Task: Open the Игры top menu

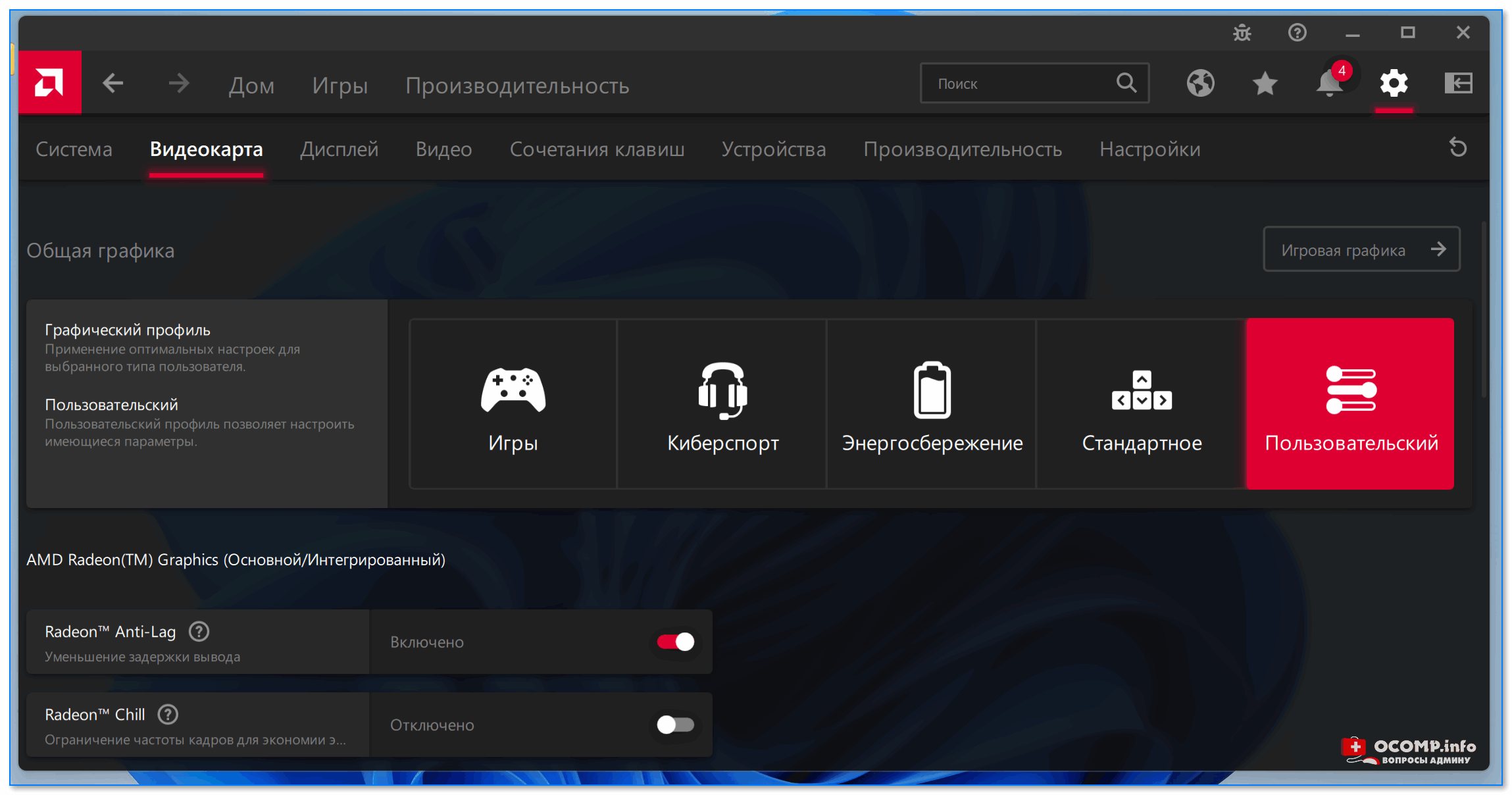Action: pos(340,86)
